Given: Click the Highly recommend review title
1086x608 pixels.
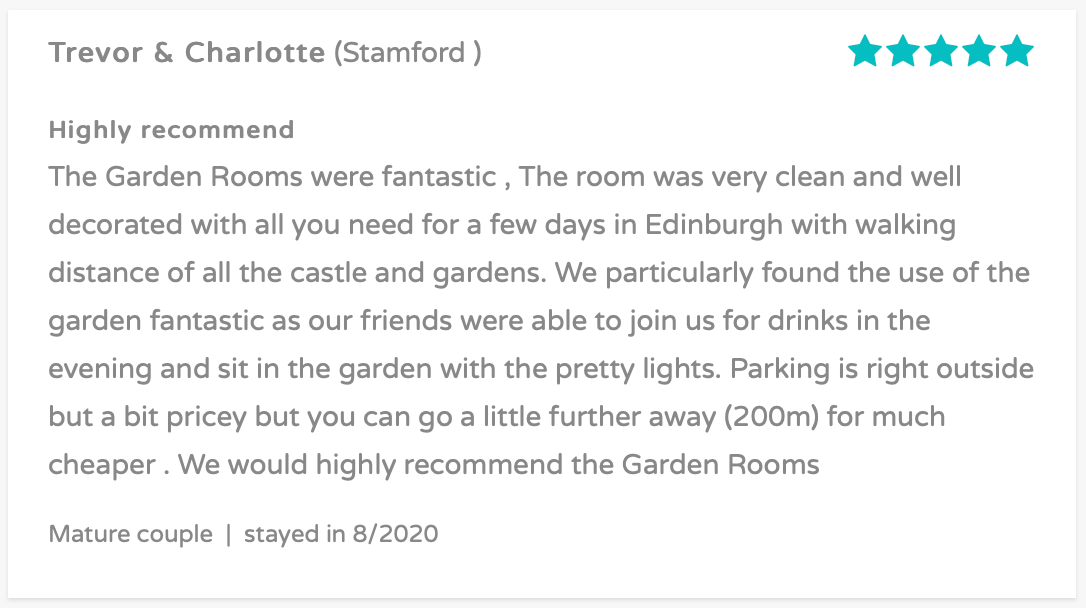Looking at the screenshot, I should 171,130.
